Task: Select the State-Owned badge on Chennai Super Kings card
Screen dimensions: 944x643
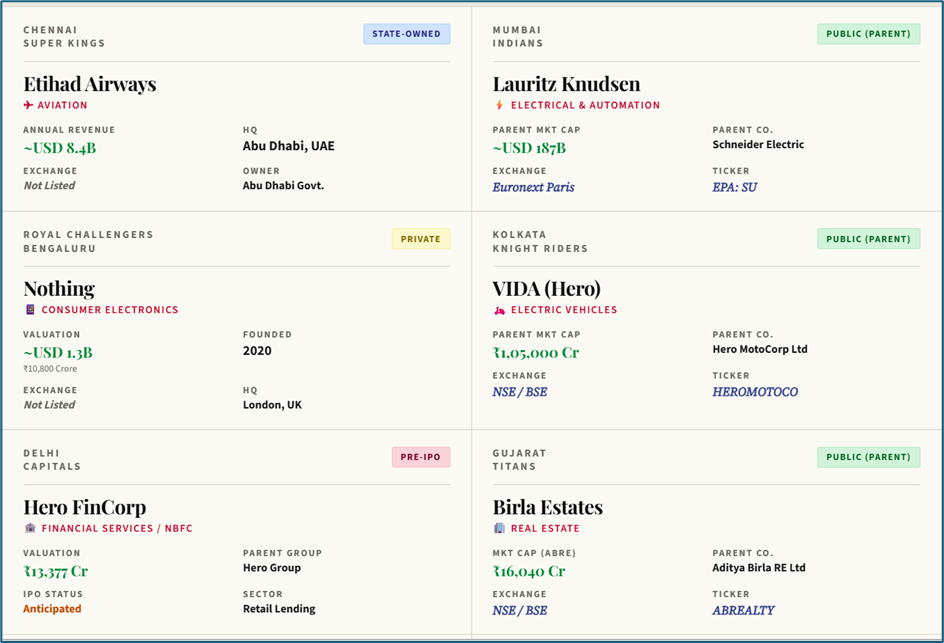Action: coord(406,34)
